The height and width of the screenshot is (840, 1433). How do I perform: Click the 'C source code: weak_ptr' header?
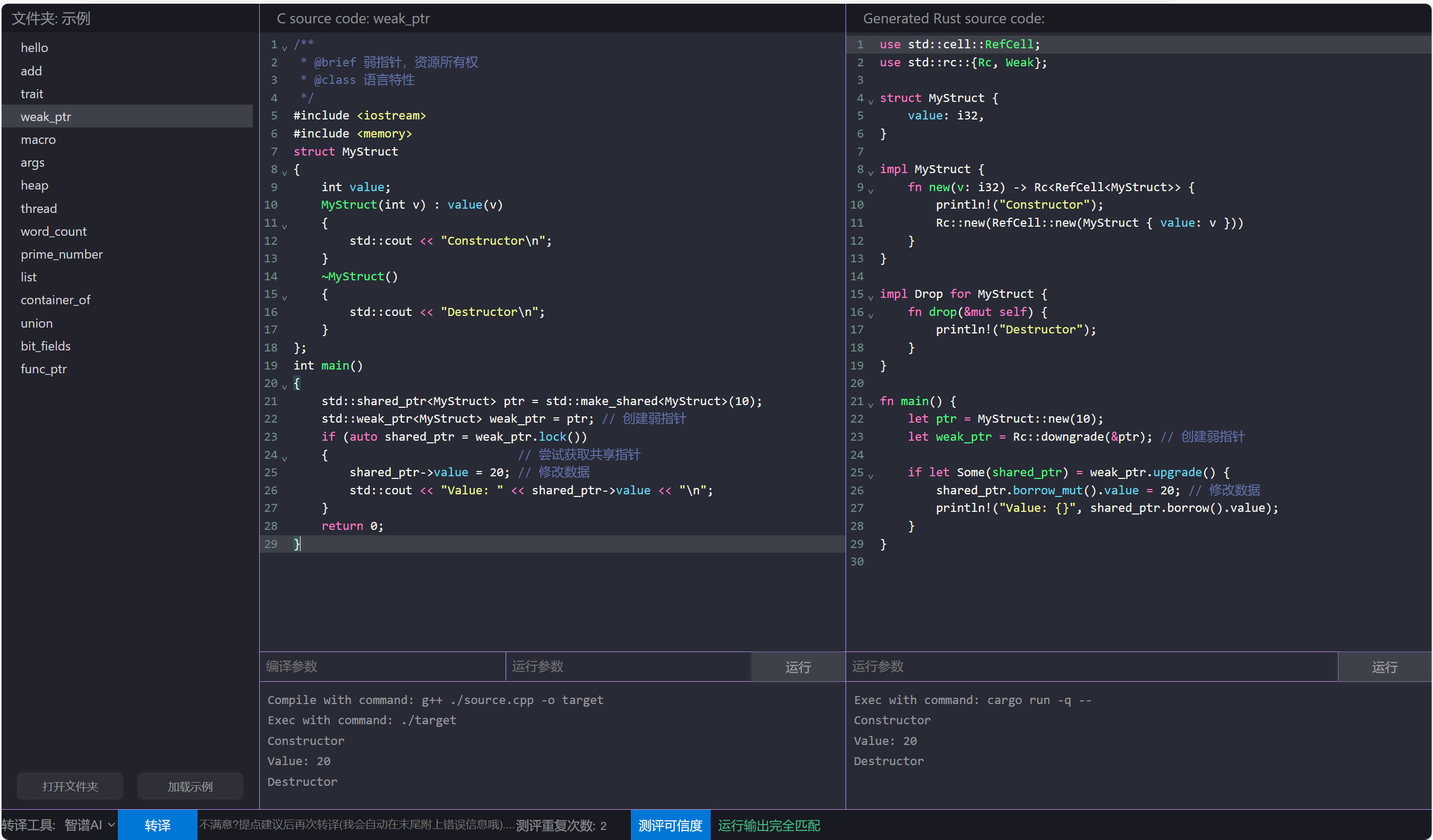click(353, 19)
